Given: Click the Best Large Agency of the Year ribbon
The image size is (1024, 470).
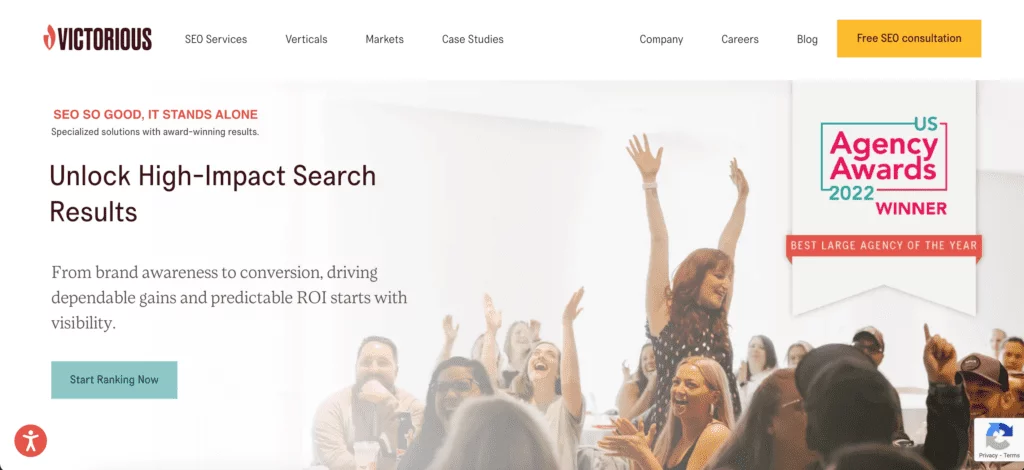Looking at the screenshot, I should pos(884,247).
